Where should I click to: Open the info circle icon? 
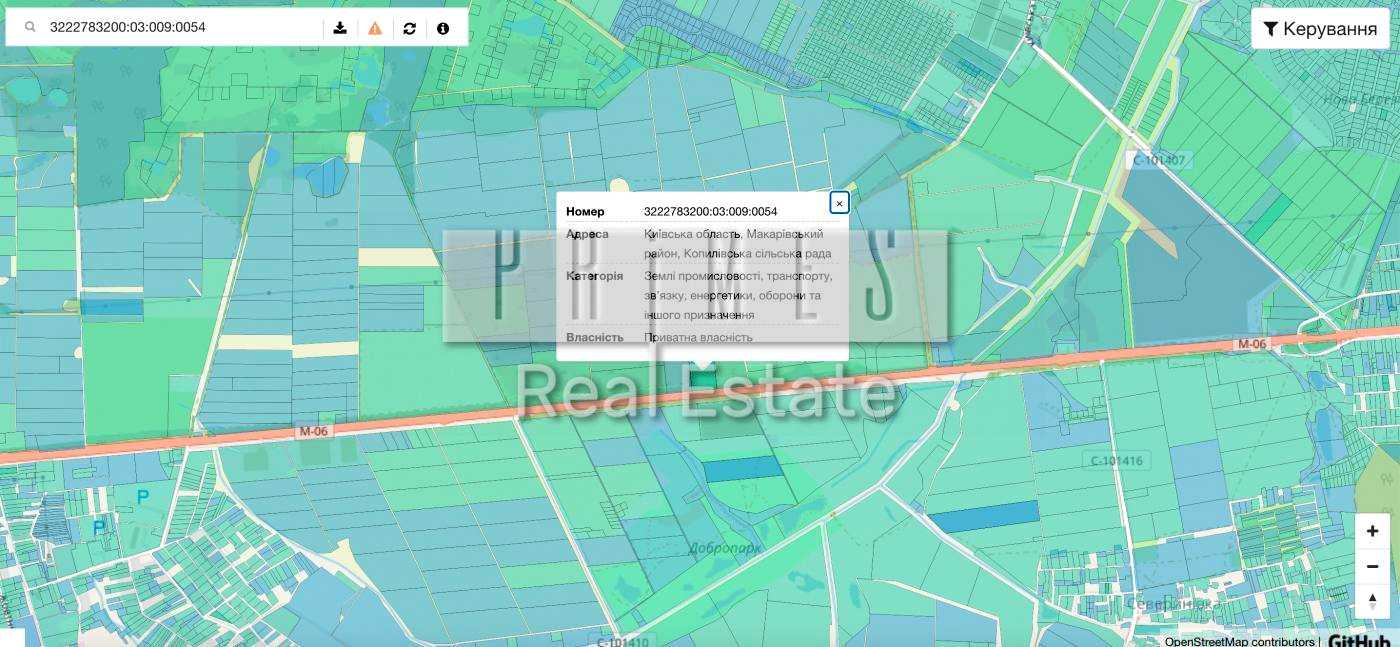coord(443,28)
